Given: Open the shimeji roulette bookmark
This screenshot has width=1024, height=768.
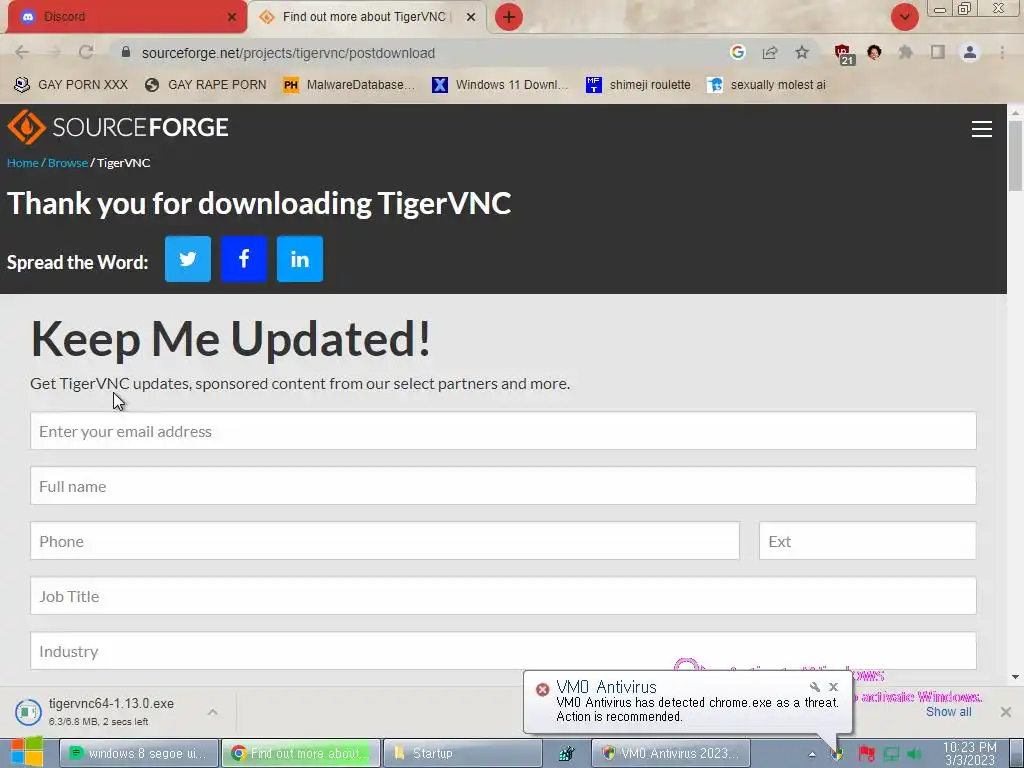Looking at the screenshot, I should click(639, 85).
